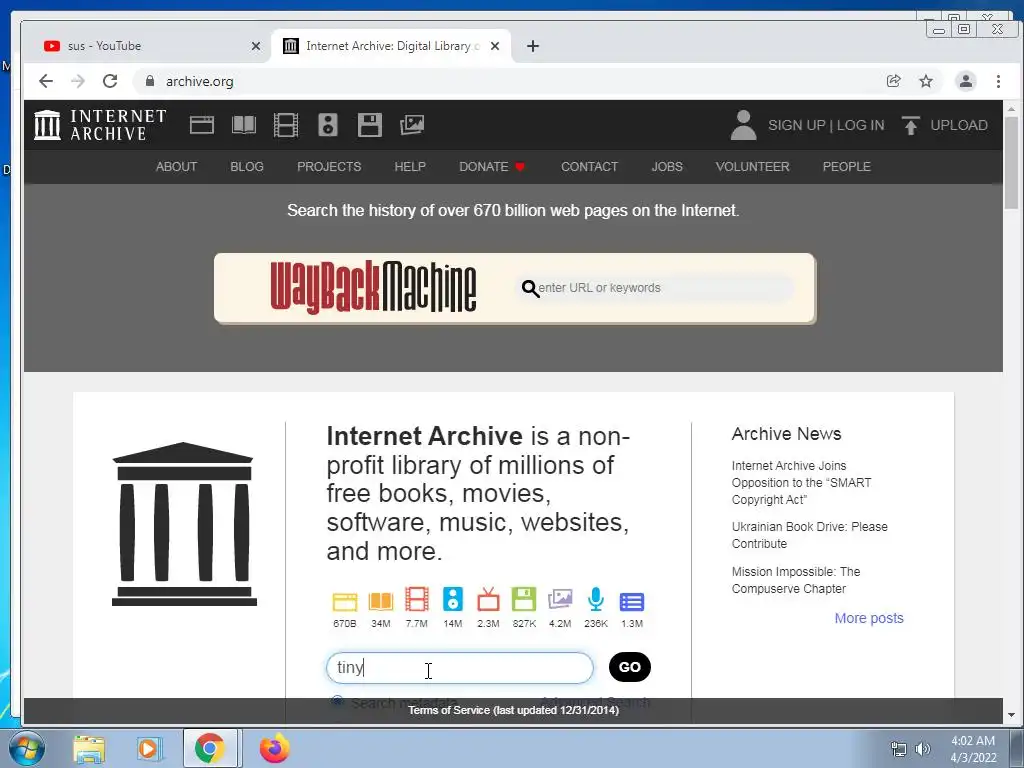Open the HELP menu item
The image size is (1024, 768).
(410, 167)
